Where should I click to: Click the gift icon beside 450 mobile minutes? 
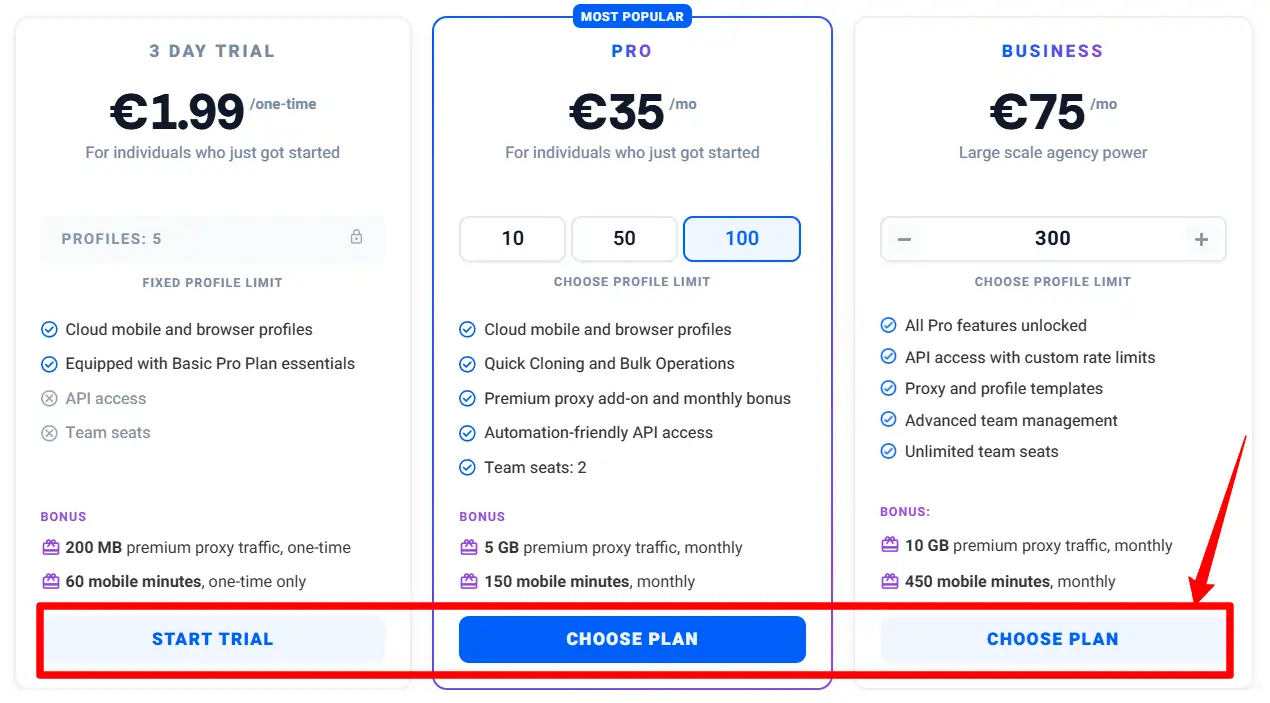click(889, 581)
